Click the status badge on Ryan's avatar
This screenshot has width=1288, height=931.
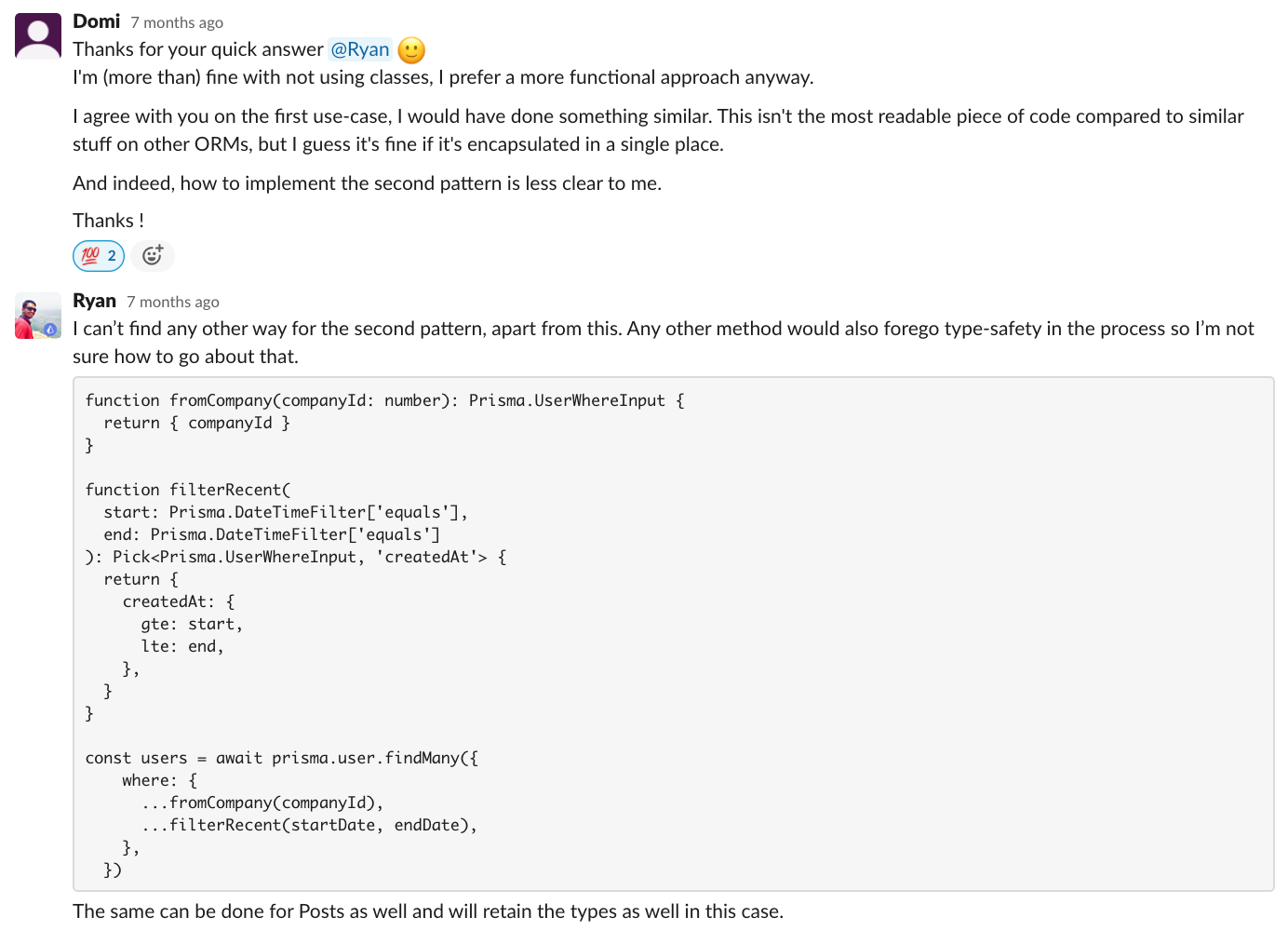[x=49, y=328]
